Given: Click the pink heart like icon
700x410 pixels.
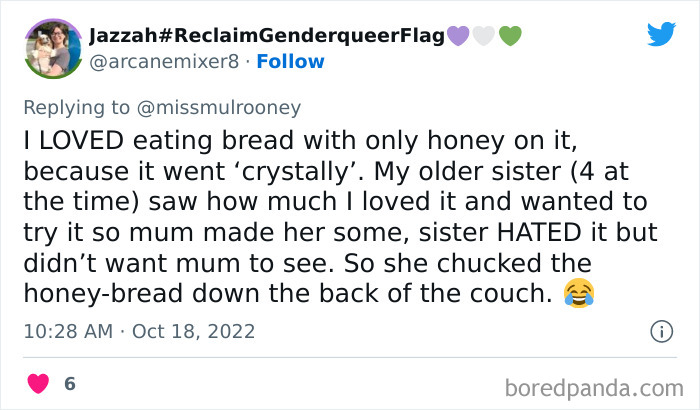Looking at the screenshot, I should 38,383.
